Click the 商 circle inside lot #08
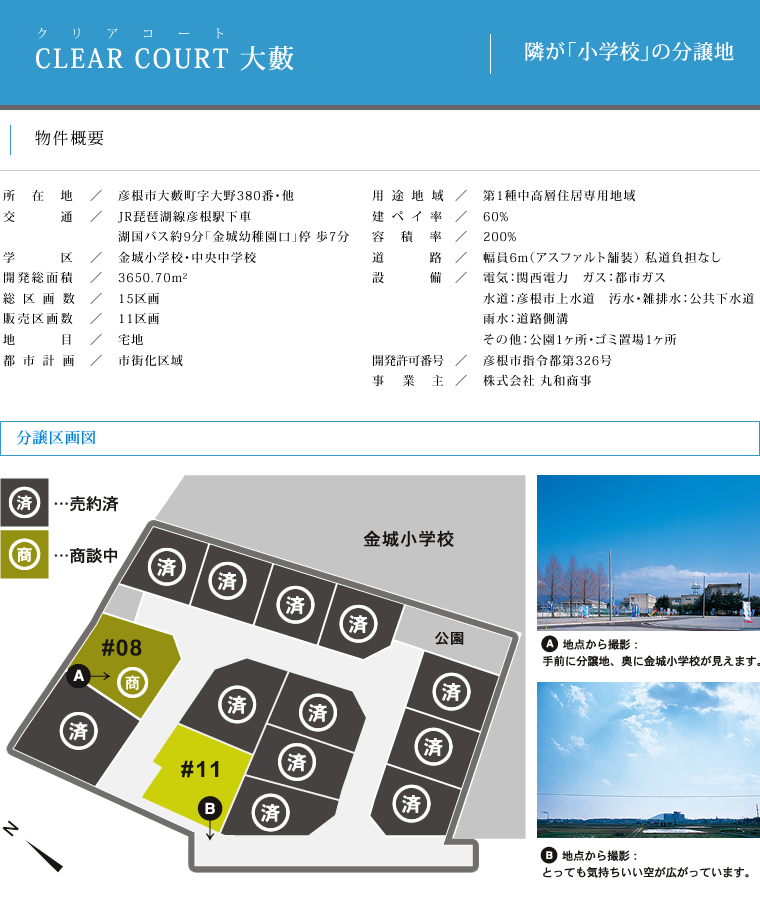 [x=131, y=683]
